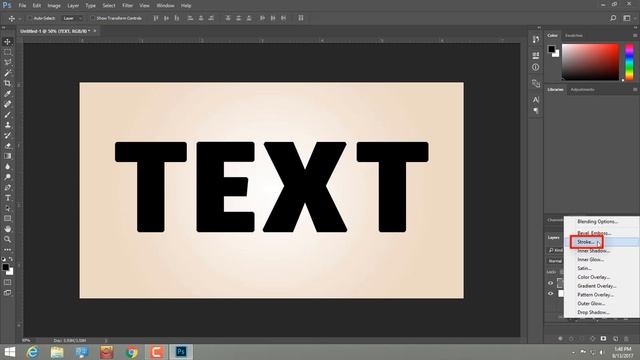Open the Layer auto-select dropdown
The image size is (640, 360).
[72, 18]
